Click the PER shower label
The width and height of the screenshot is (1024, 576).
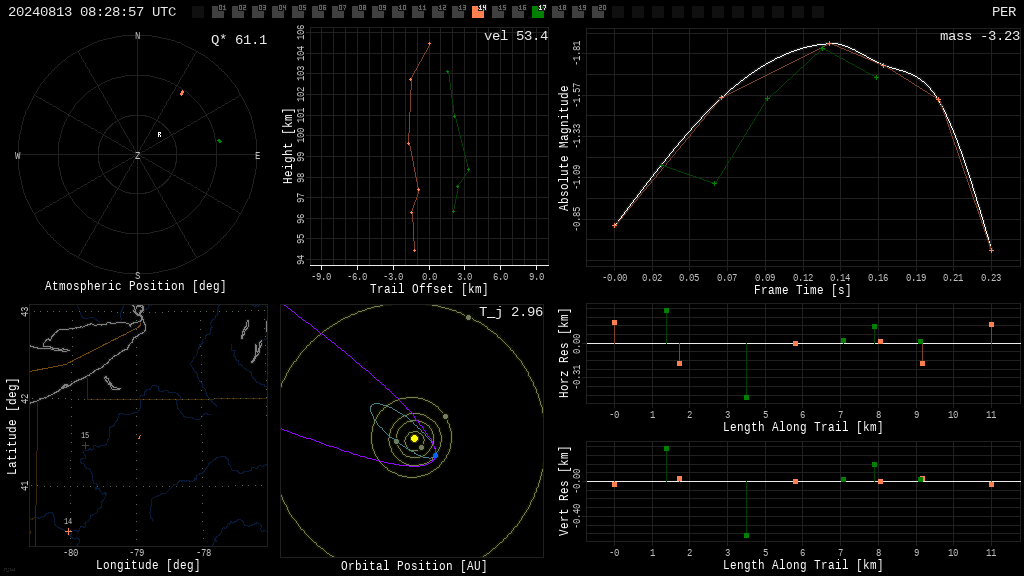[x=1004, y=12]
